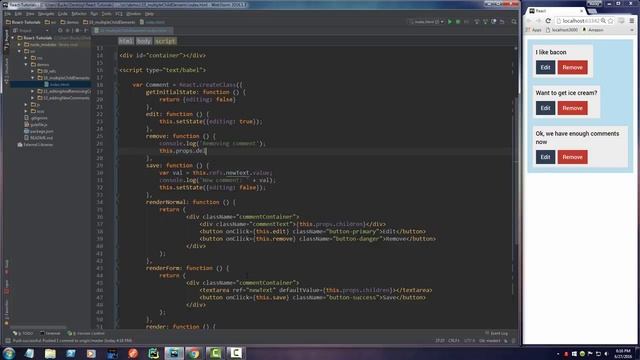This screenshot has height=360, width=640.
Task: Select package.json in the project tree
Action: pyautogui.click(x=39, y=131)
